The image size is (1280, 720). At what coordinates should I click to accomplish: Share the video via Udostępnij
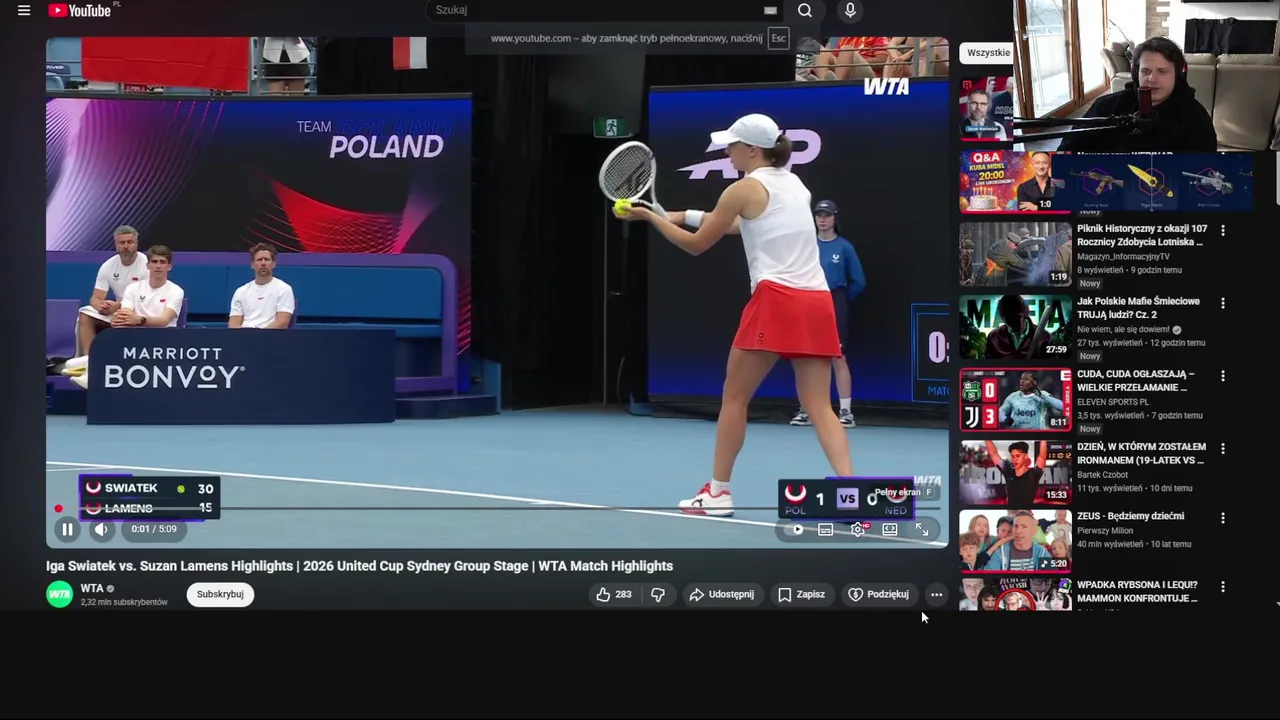(721, 594)
